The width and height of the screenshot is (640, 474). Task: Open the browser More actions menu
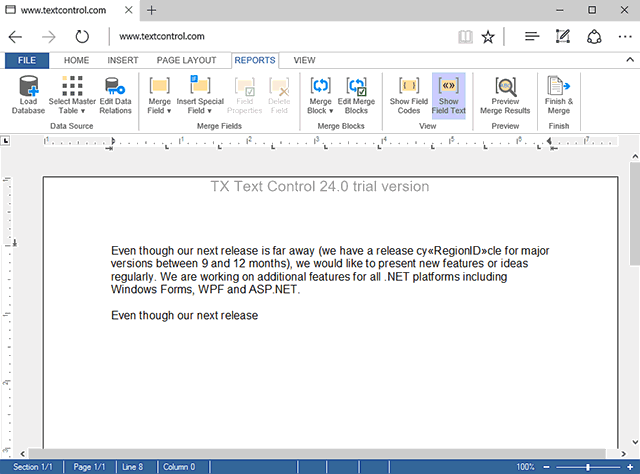pos(625,37)
